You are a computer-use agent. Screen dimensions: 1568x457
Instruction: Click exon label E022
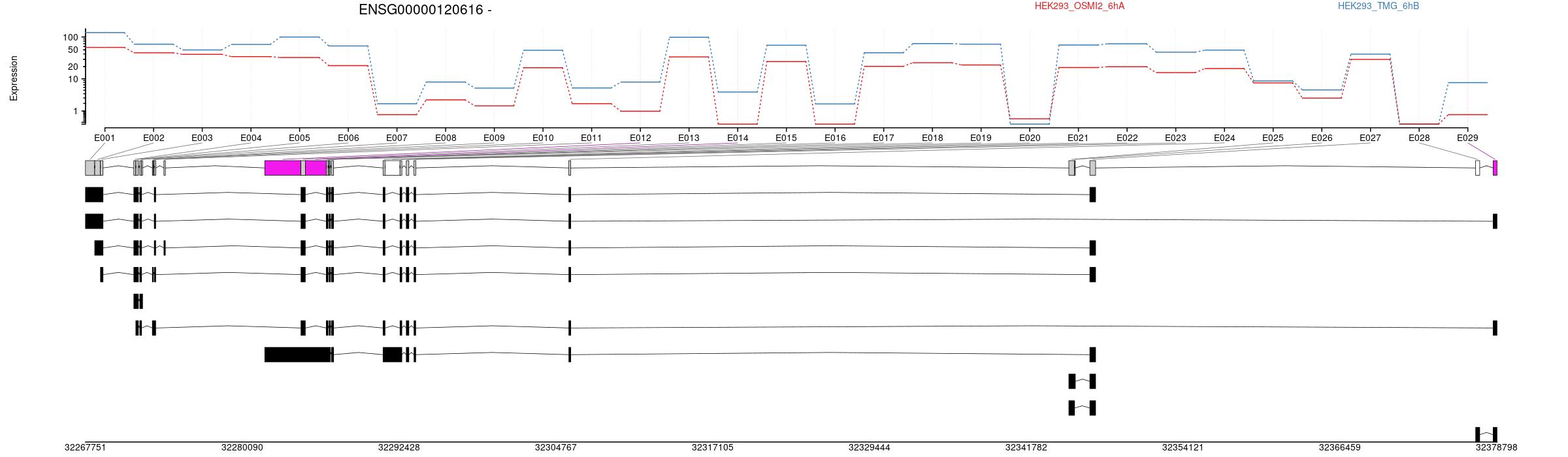tap(1127, 138)
